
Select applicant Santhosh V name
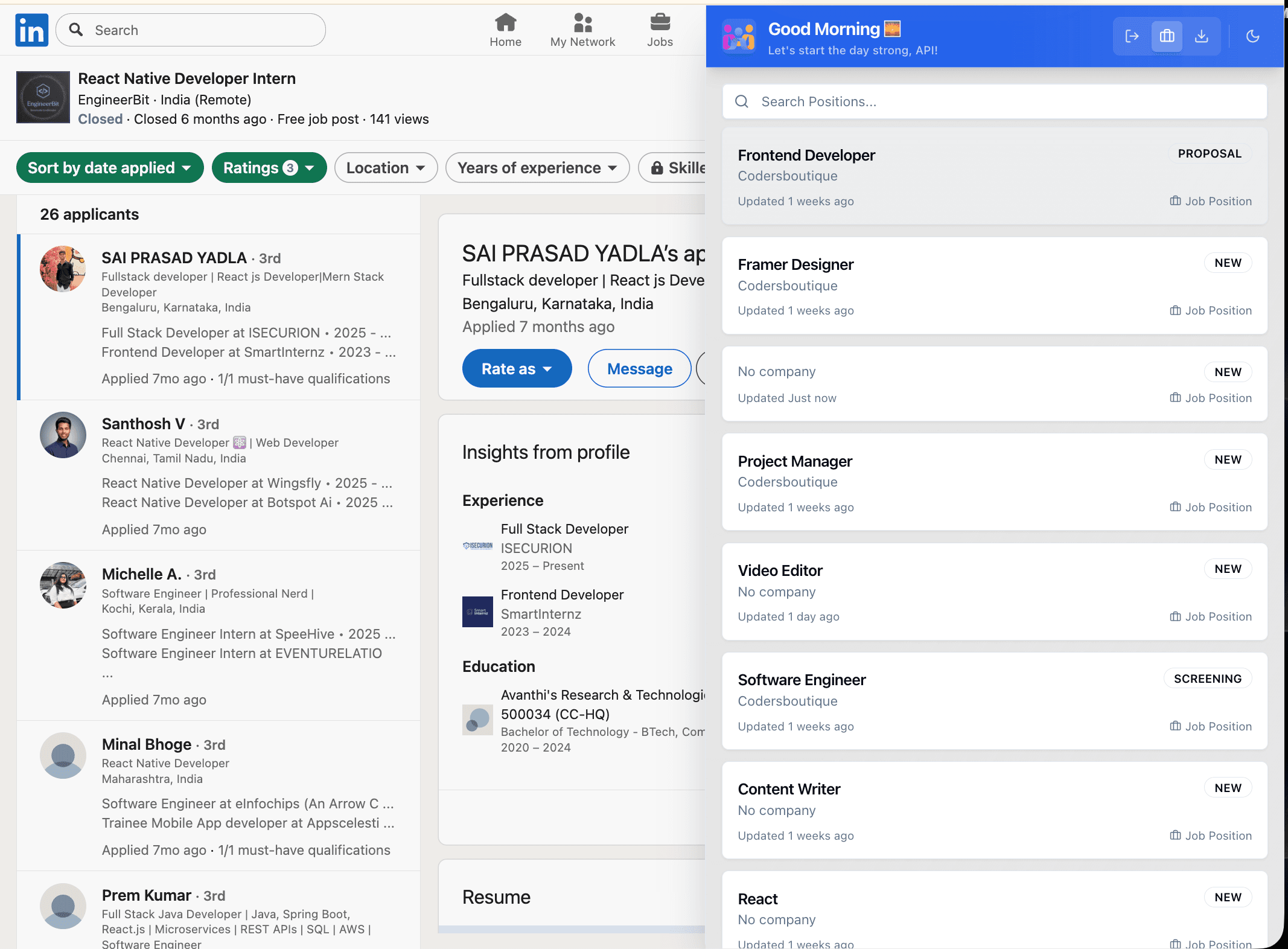143,424
